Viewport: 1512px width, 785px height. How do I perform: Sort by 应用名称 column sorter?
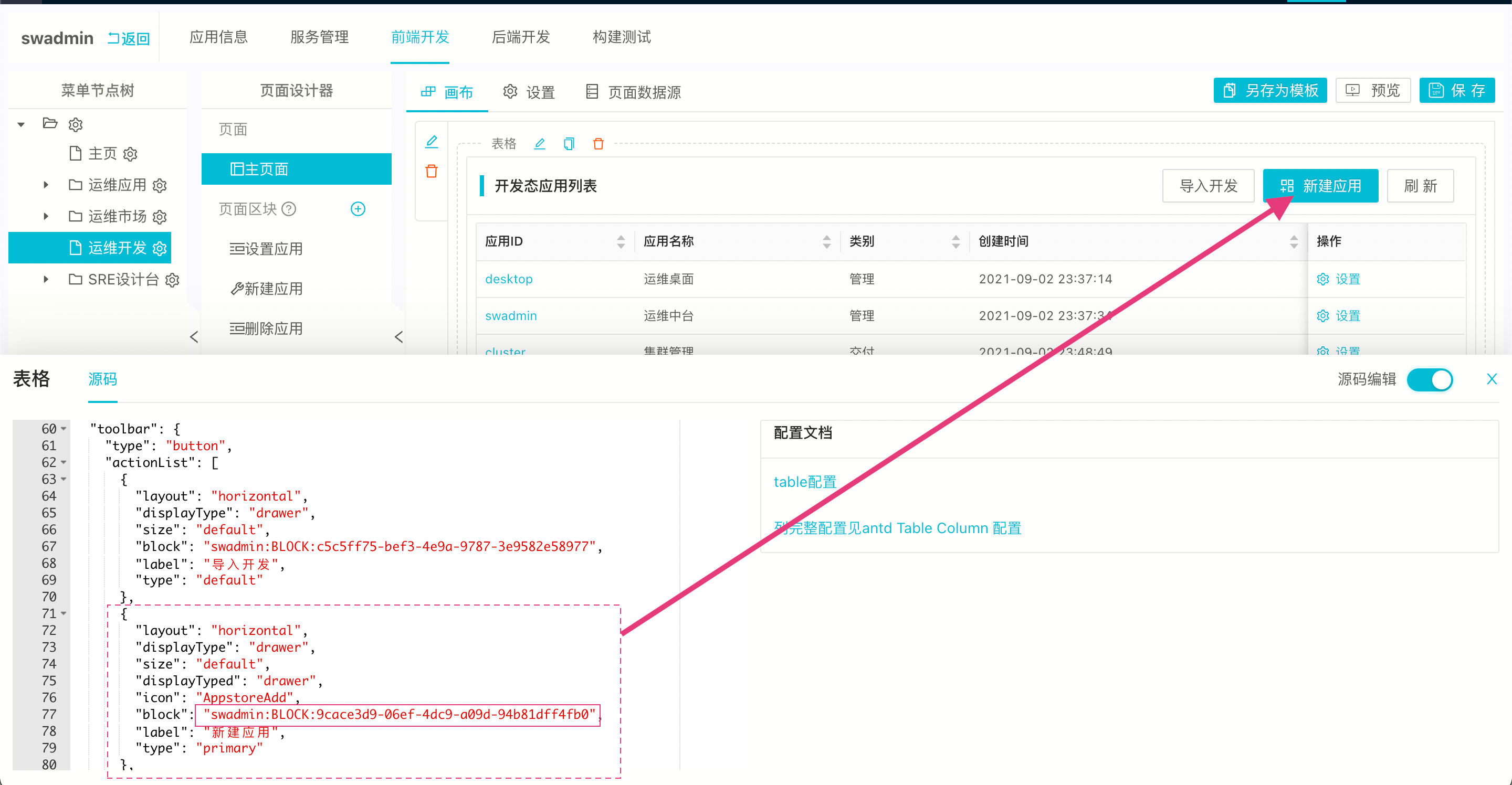[826, 241]
